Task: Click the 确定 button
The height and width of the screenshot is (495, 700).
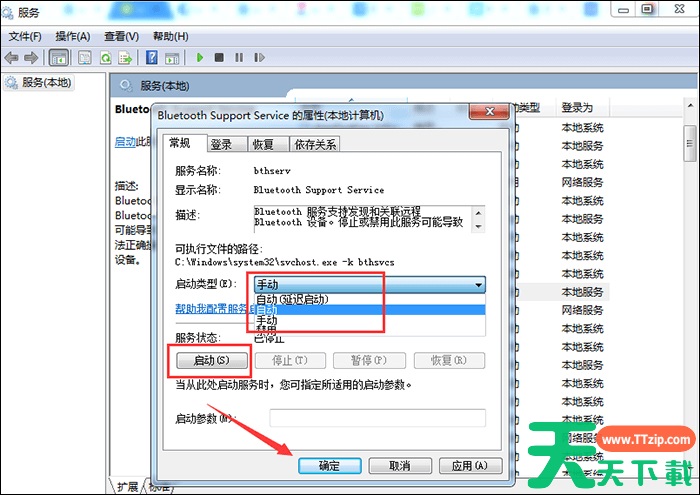Action: tap(329, 466)
